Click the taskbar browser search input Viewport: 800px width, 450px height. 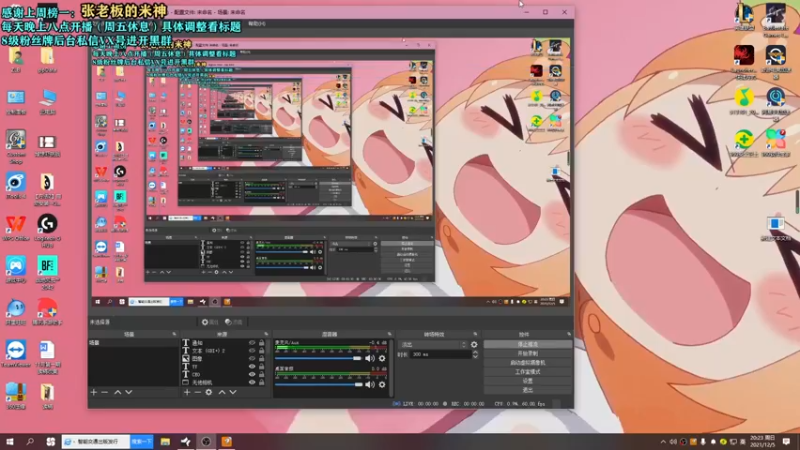click(x=97, y=441)
